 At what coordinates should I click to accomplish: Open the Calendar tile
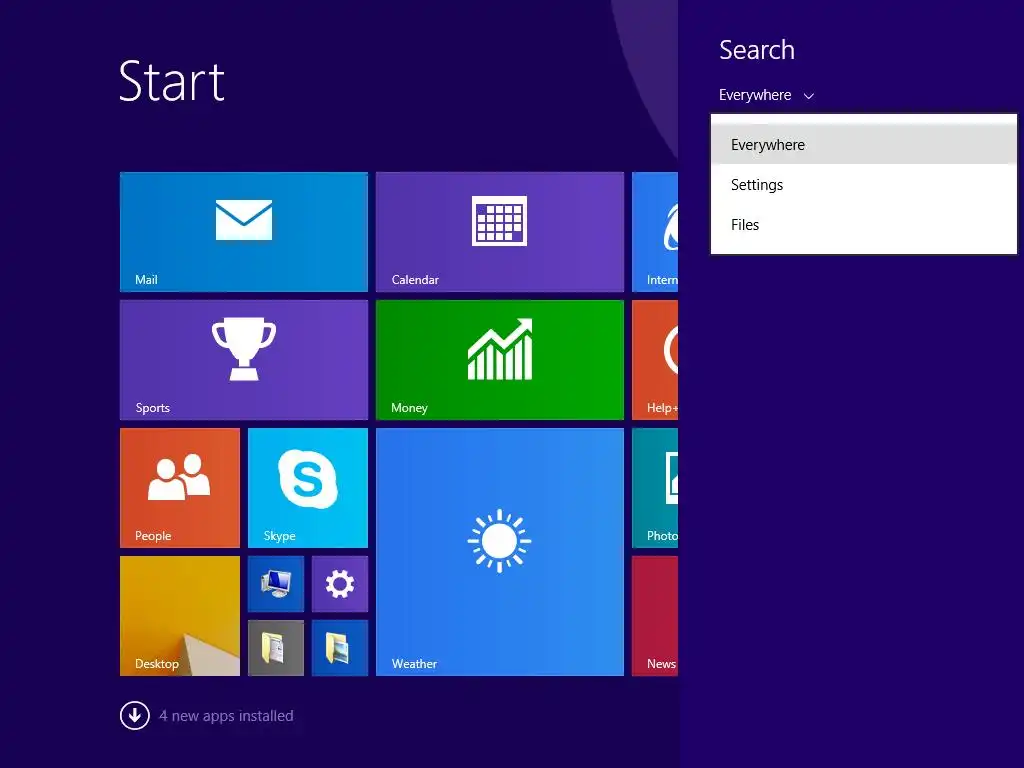coord(500,232)
